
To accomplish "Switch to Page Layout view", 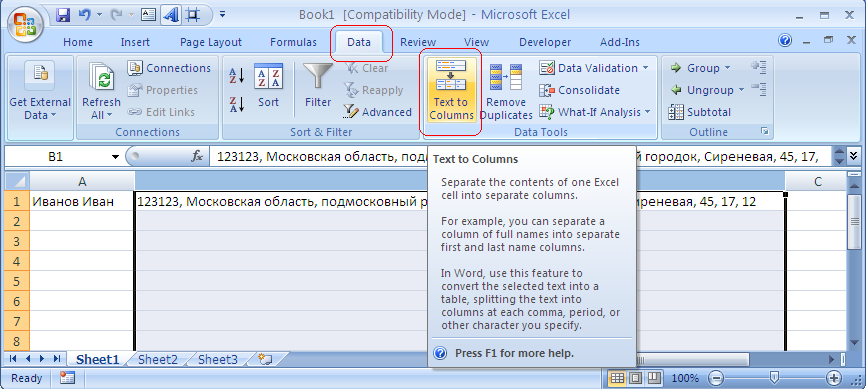I will pyautogui.click(x=635, y=379).
